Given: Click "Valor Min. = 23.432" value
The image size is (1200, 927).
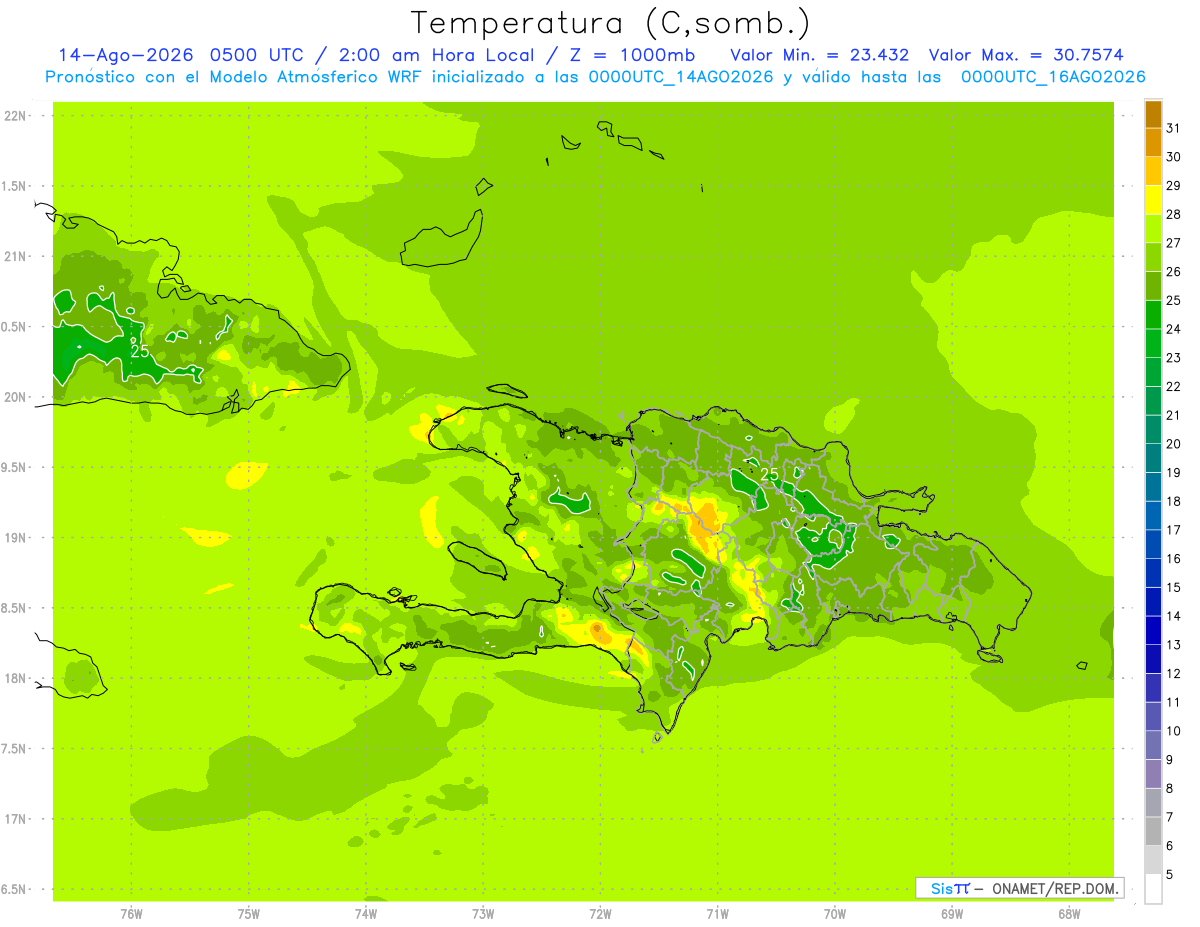Looking at the screenshot, I should (x=819, y=55).
